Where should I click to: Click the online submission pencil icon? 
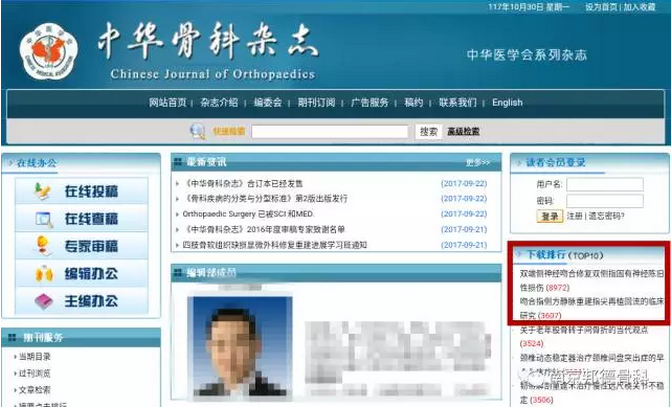point(42,191)
